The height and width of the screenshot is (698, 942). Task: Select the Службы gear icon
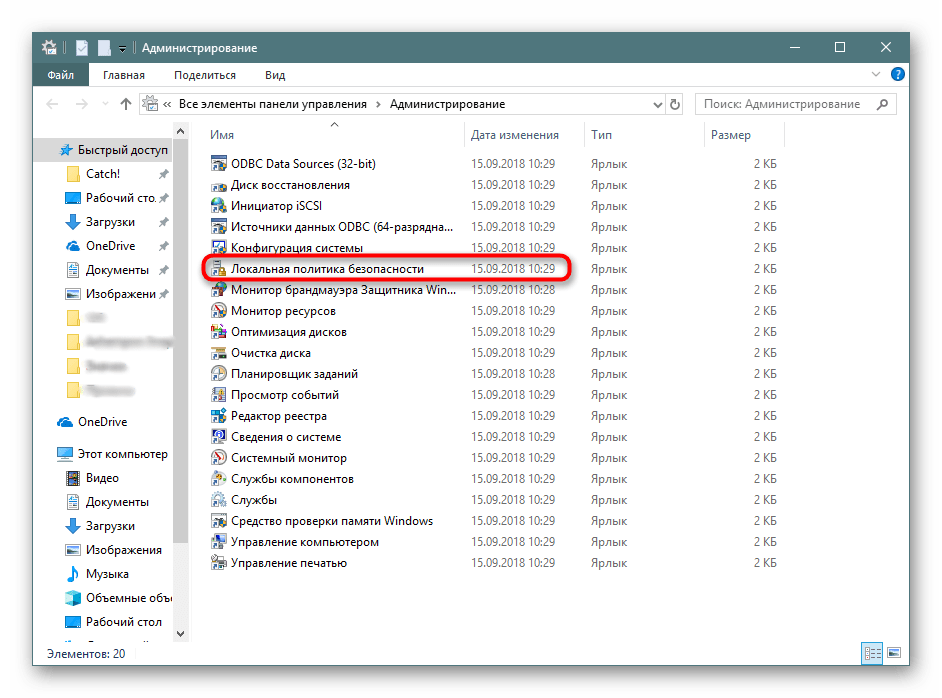click(219, 500)
